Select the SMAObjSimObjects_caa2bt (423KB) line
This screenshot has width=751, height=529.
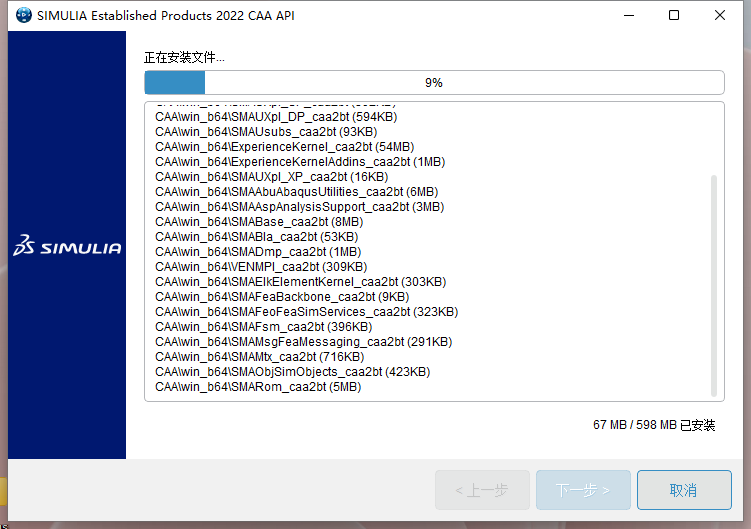click(292, 372)
